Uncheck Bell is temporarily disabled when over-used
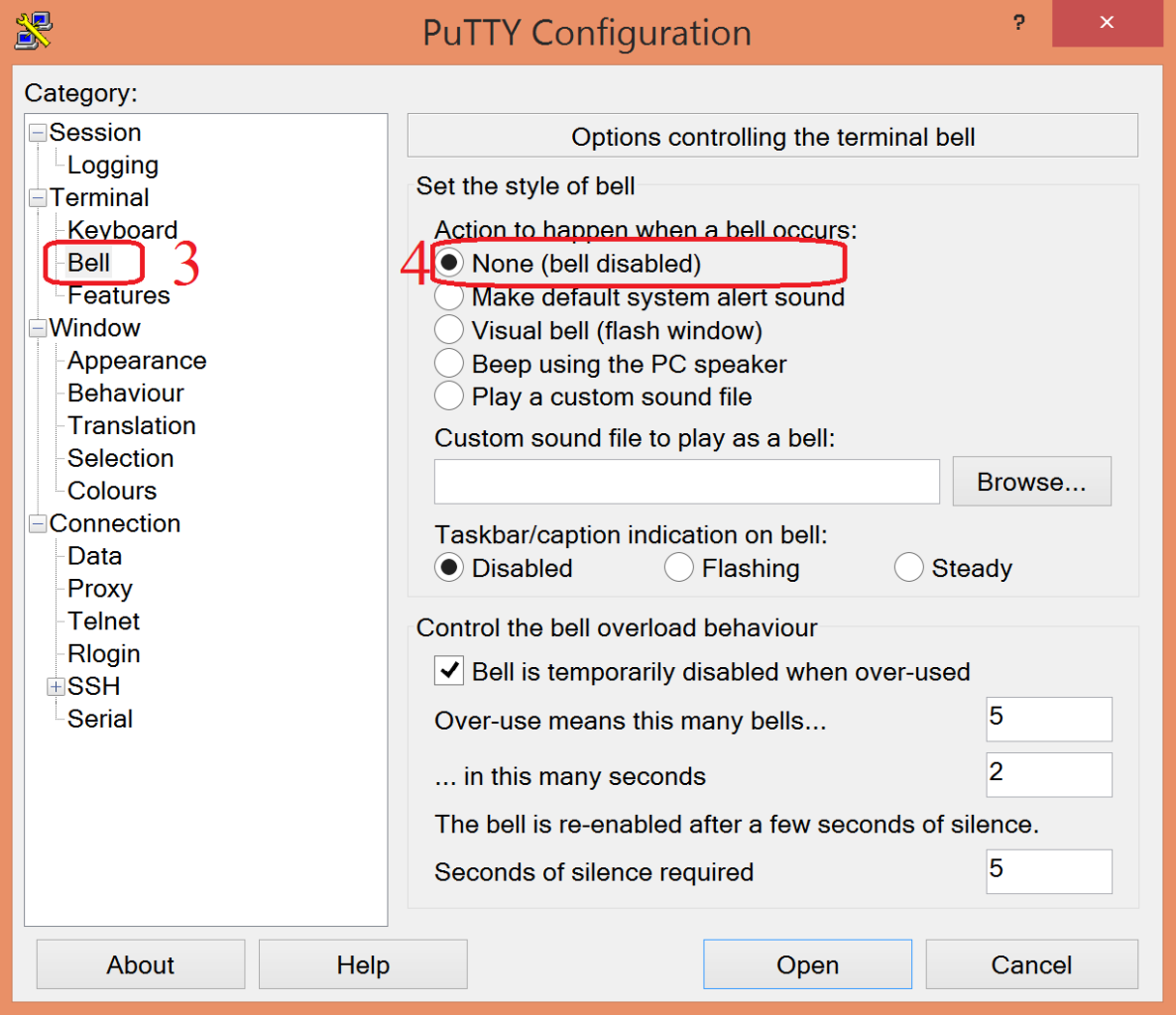 tap(449, 671)
